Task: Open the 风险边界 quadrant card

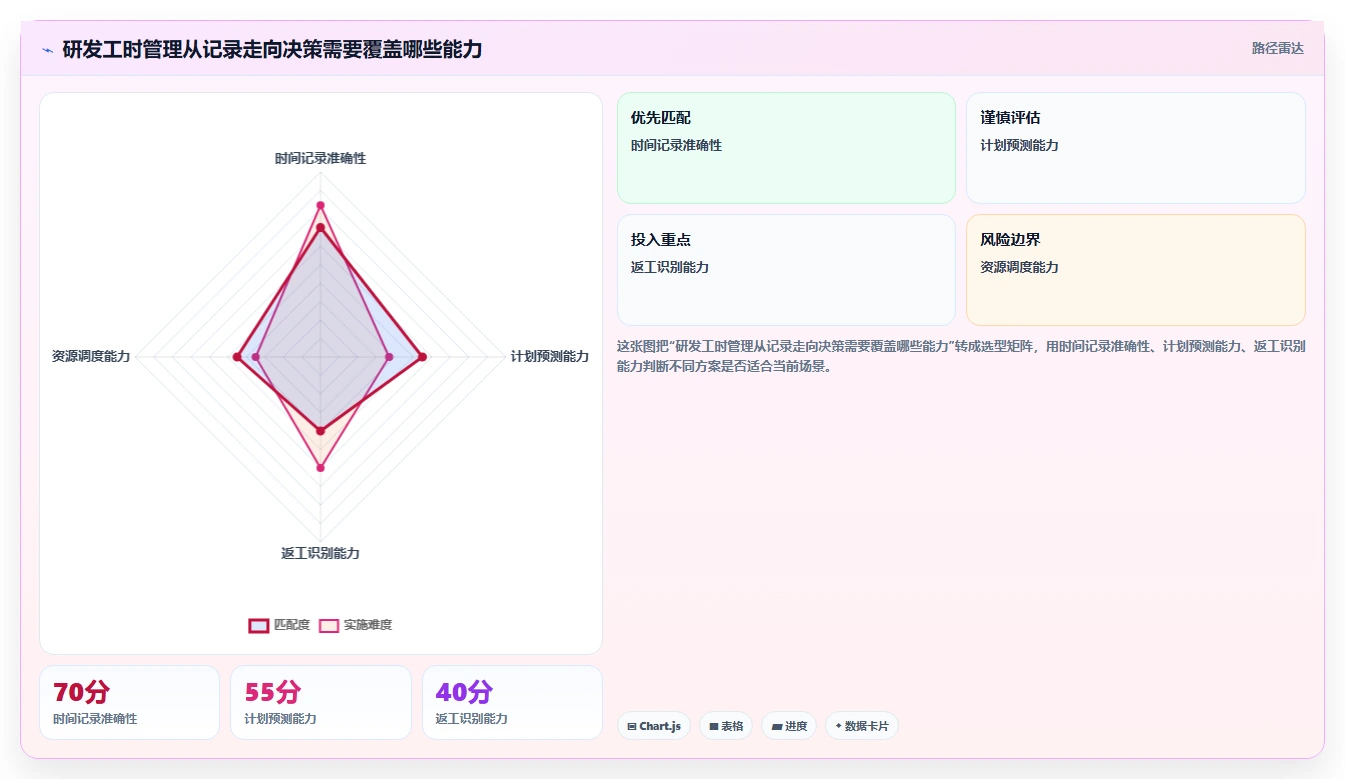Action: (x=1136, y=270)
